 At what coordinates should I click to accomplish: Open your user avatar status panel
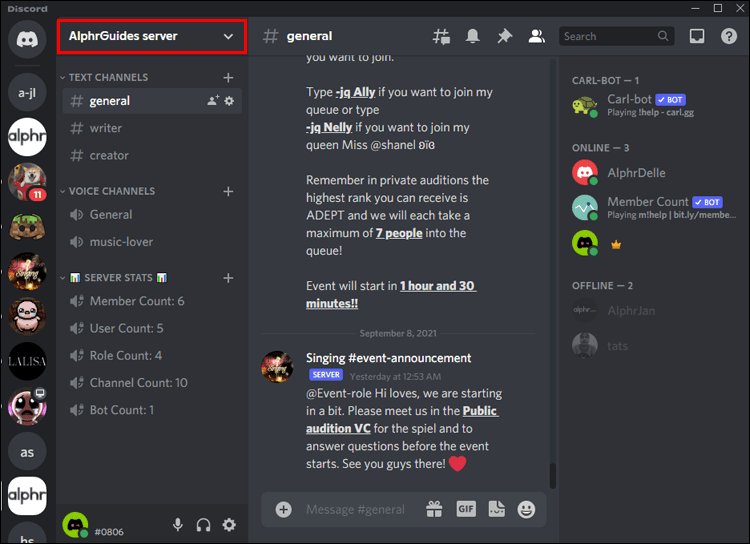[x=75, y=525]
